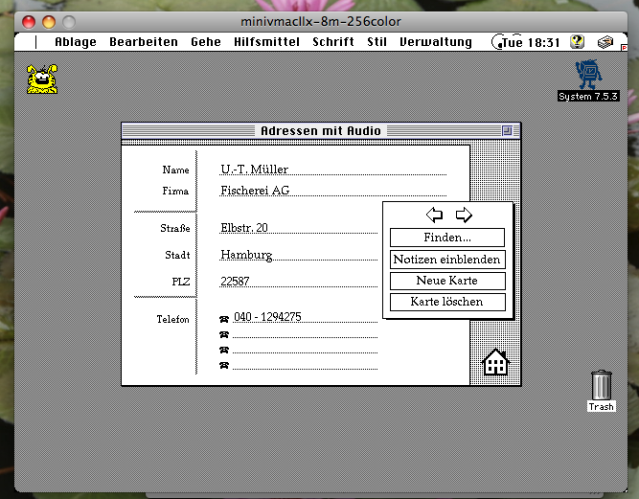This screenshot has width=639, height=499.
Task: Click the Stadt field Hamburg
Action: [298, 254]
